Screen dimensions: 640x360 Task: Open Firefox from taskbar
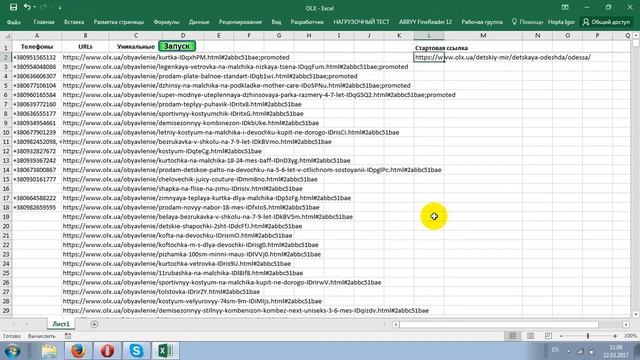78,351
